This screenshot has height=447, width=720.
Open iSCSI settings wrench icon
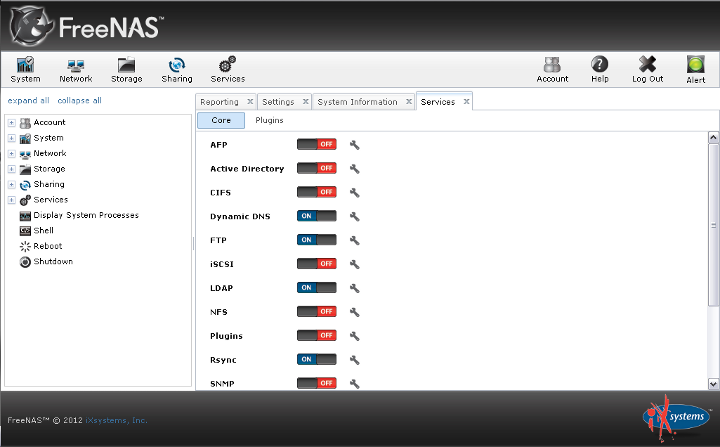(354, 264)
